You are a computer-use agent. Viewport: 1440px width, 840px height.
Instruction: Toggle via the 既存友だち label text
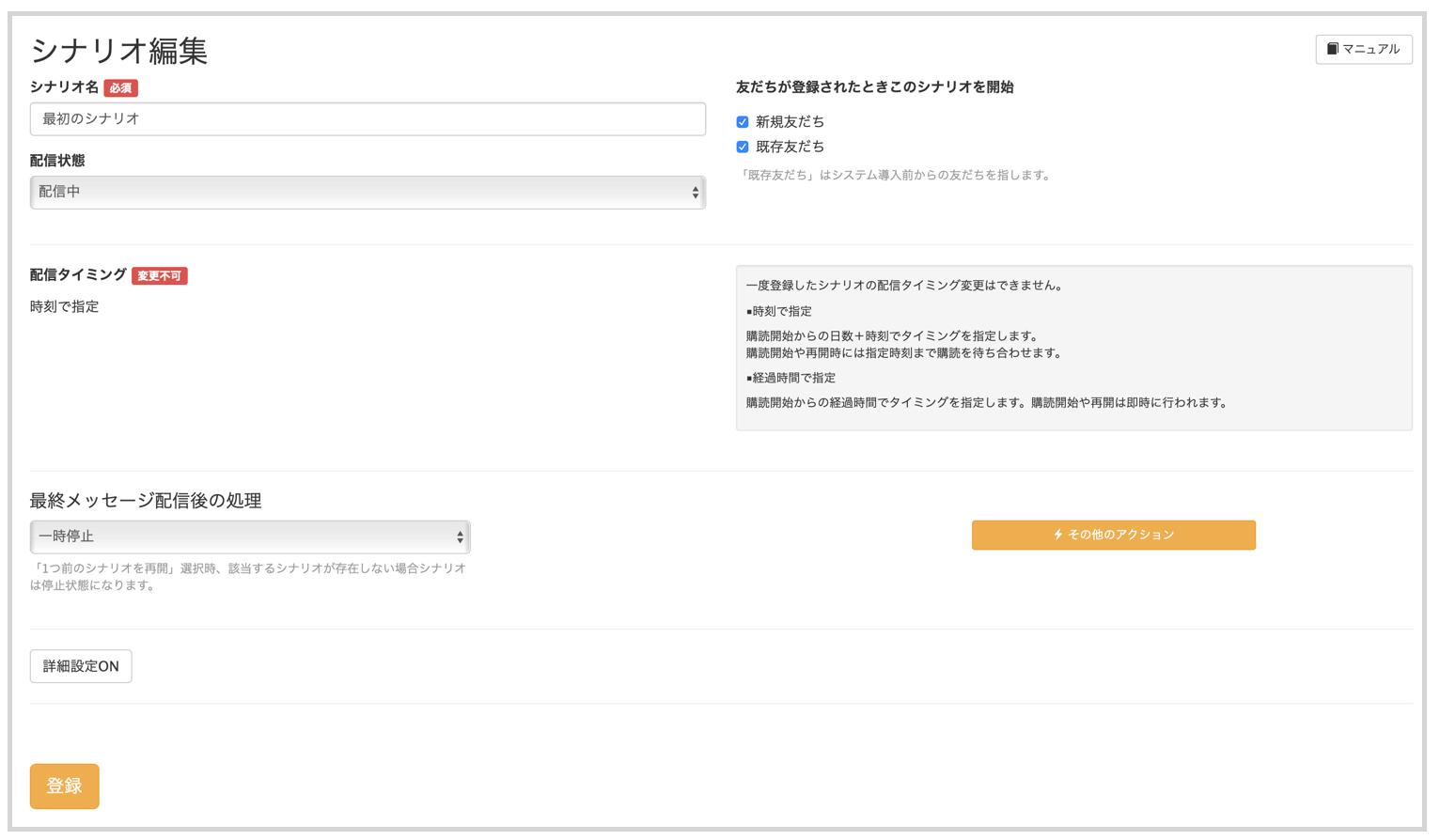(790, 148)
